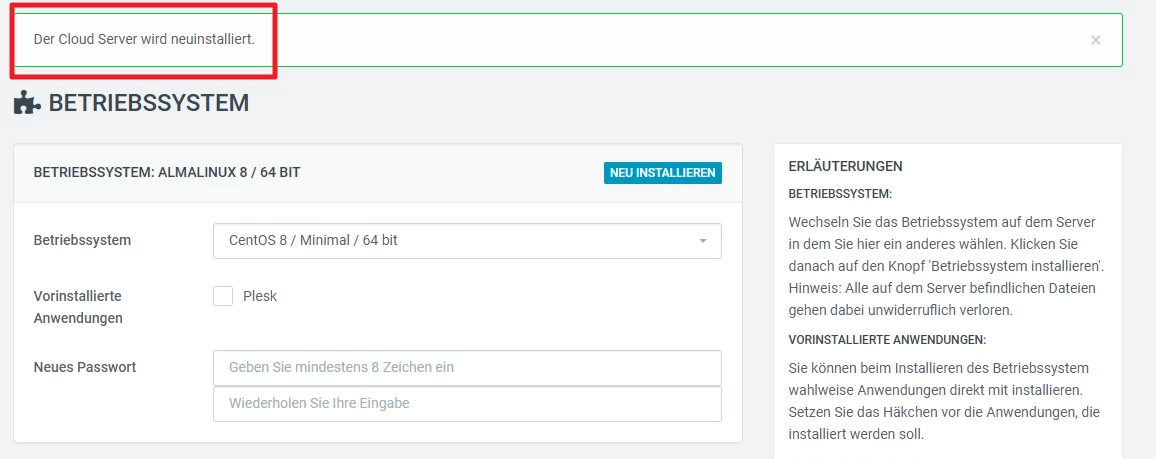Click the paragraph starting 'Wechseln Sie das Betriebssystem'
This screenshot has height=459, width=1156.
(x=946, y=266)
